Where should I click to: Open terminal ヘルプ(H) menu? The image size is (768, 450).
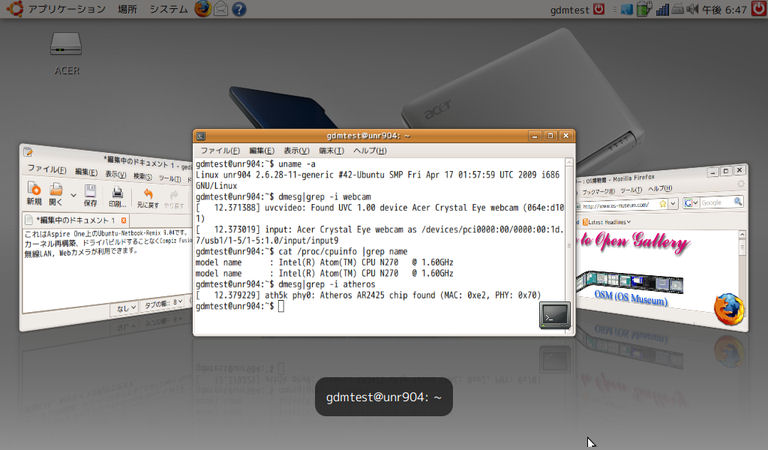[370, 151]
